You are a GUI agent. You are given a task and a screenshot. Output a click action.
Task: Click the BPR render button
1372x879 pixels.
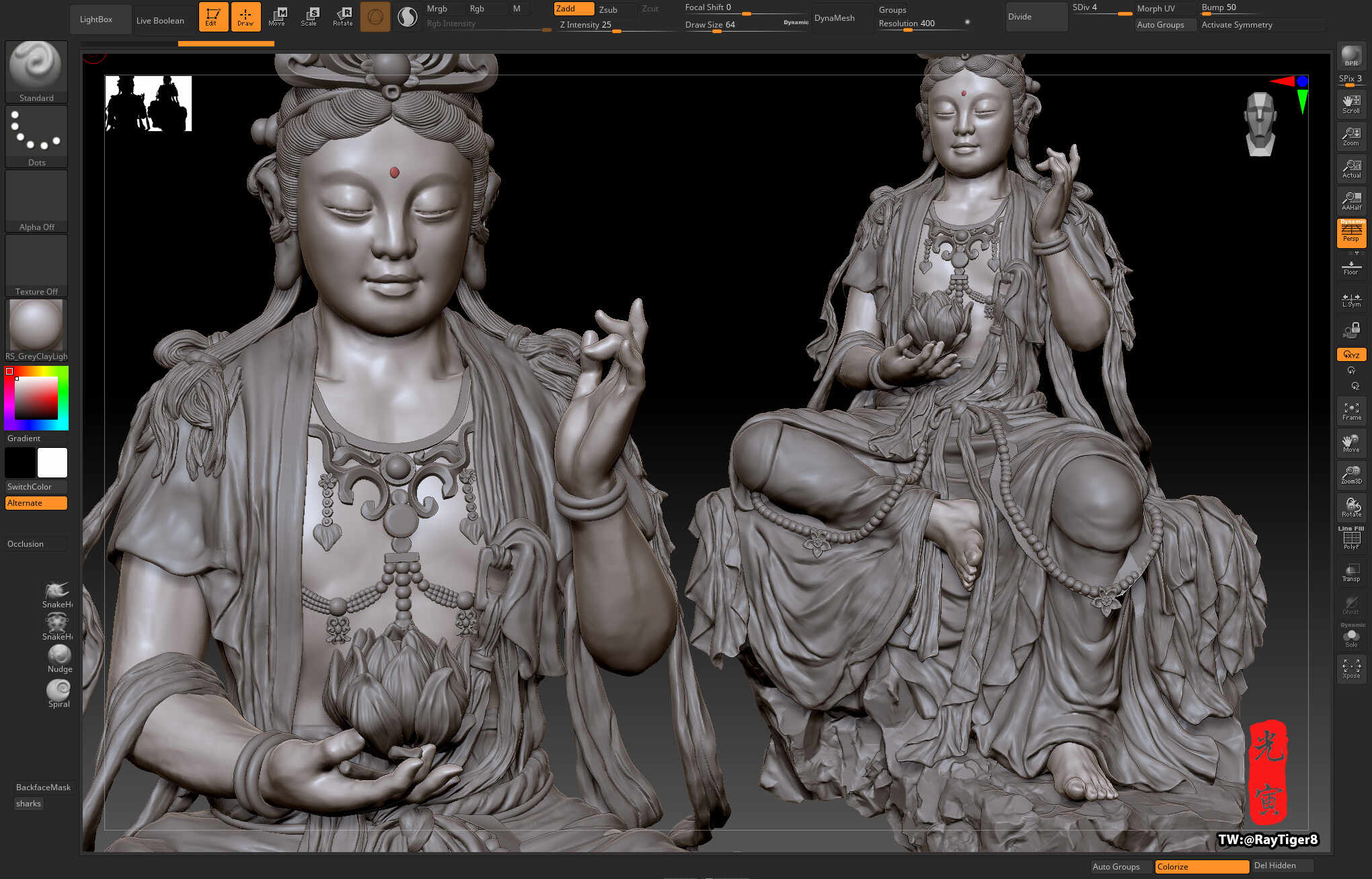click(1351, 55)
